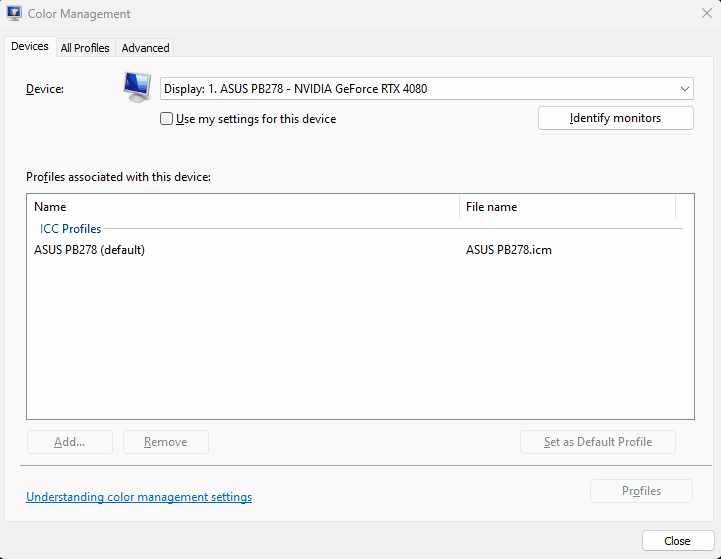
Task: Open Understanding color management settings link
Action: pyautogui.click(x=139, y=497)
